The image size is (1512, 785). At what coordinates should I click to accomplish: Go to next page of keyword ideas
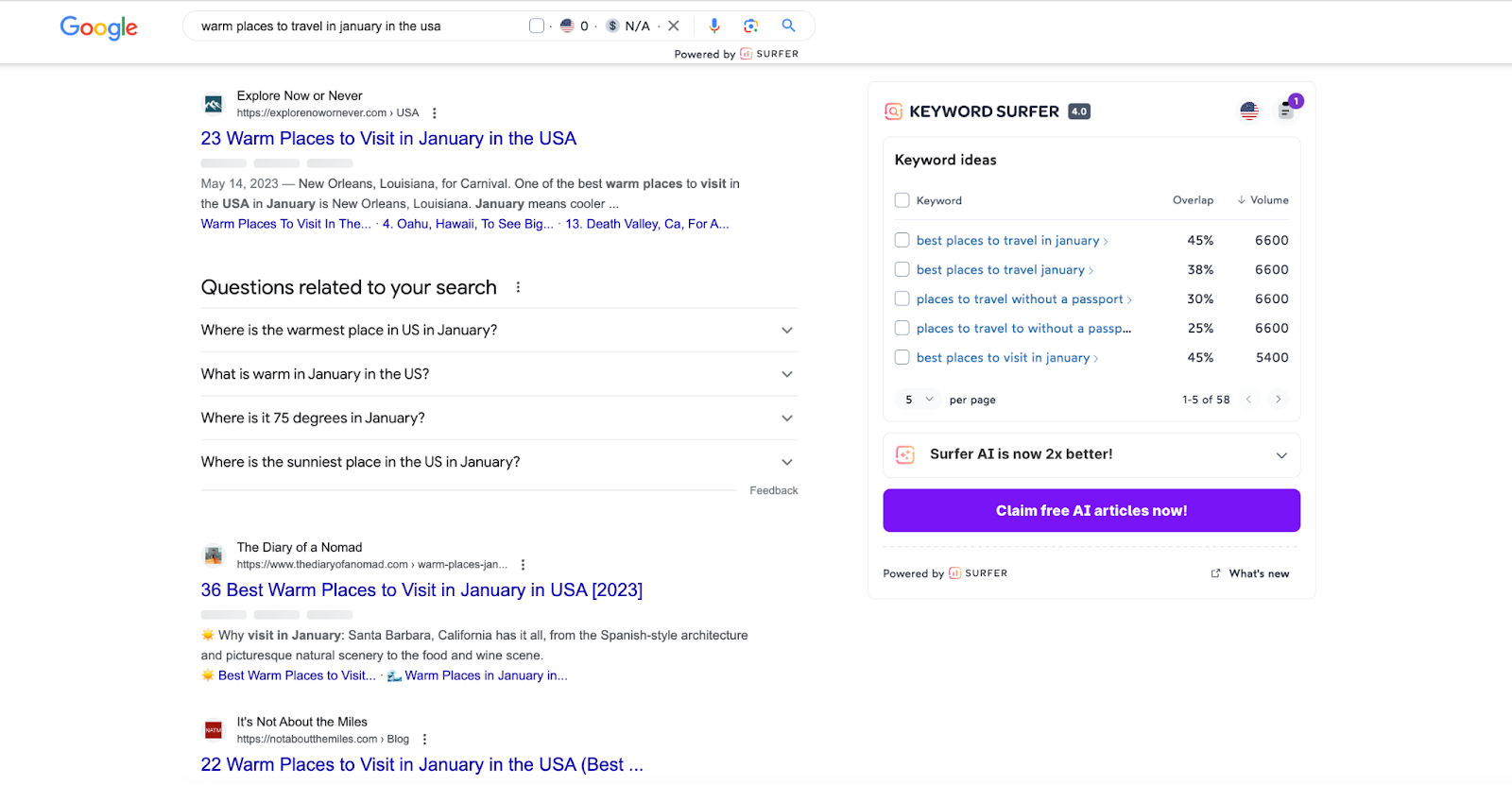[1279, 400]
